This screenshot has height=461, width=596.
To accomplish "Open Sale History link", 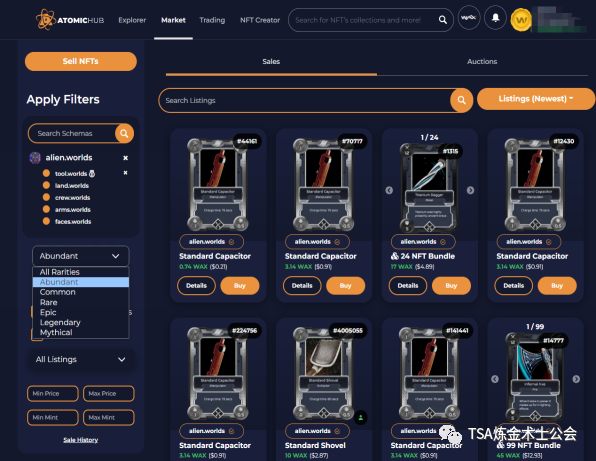I will click(81, 440).
